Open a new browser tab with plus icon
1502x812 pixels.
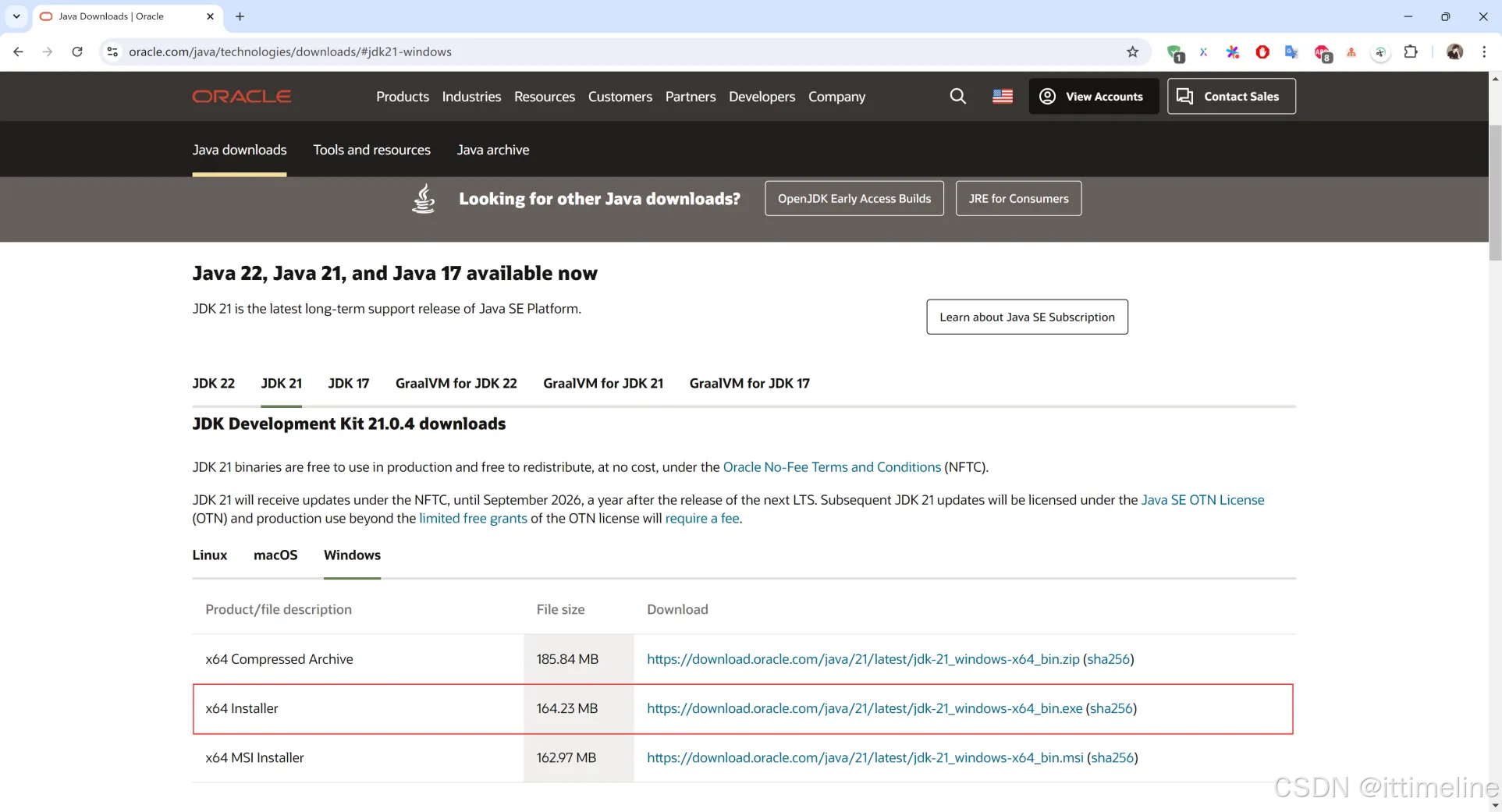click(x=240, y=16)
